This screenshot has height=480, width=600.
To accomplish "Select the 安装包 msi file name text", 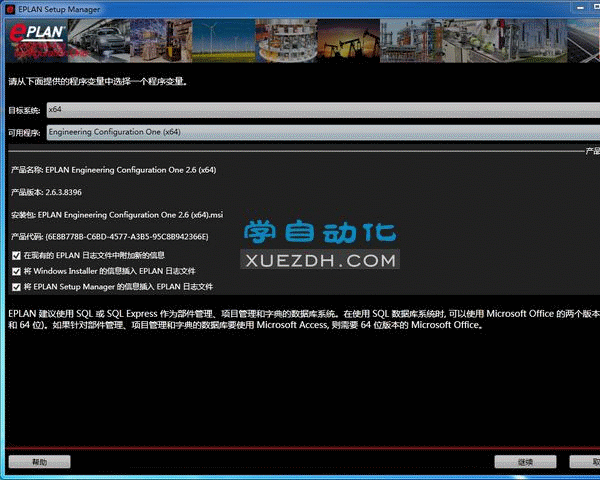I will (x=130, y=215).
